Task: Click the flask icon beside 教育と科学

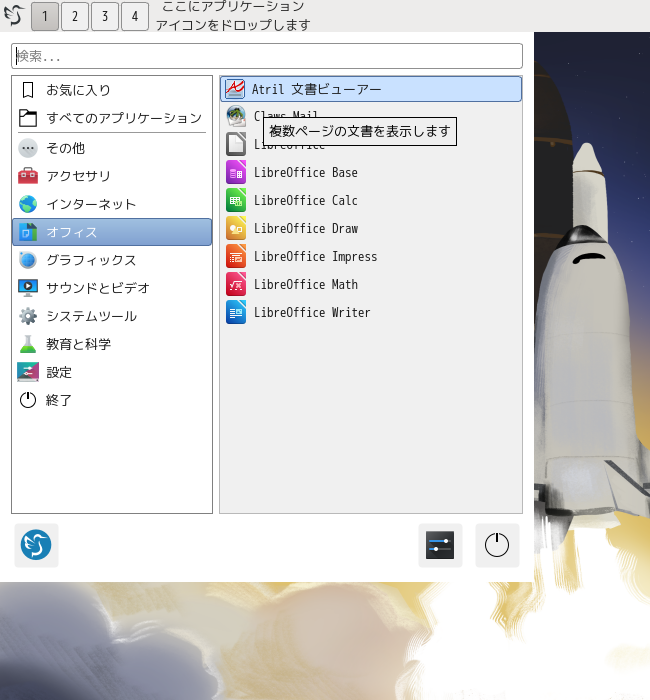Action: coord(28,344)
